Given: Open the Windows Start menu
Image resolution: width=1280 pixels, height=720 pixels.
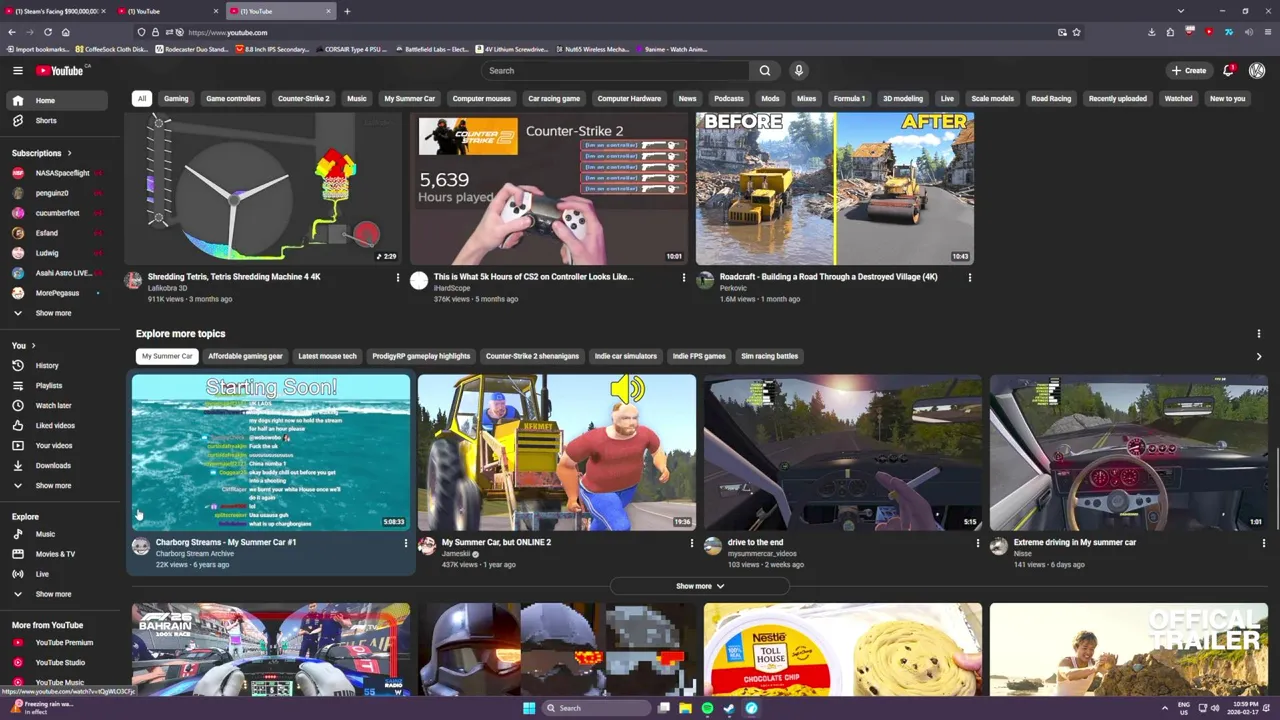Looking at the screenshot, I should click(x=528, y=708).
